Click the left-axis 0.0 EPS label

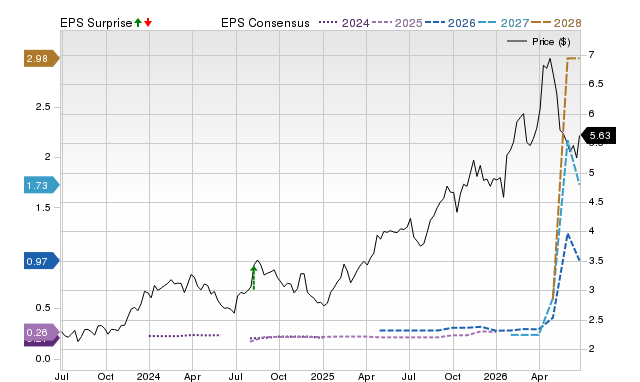tap(43, 359)
